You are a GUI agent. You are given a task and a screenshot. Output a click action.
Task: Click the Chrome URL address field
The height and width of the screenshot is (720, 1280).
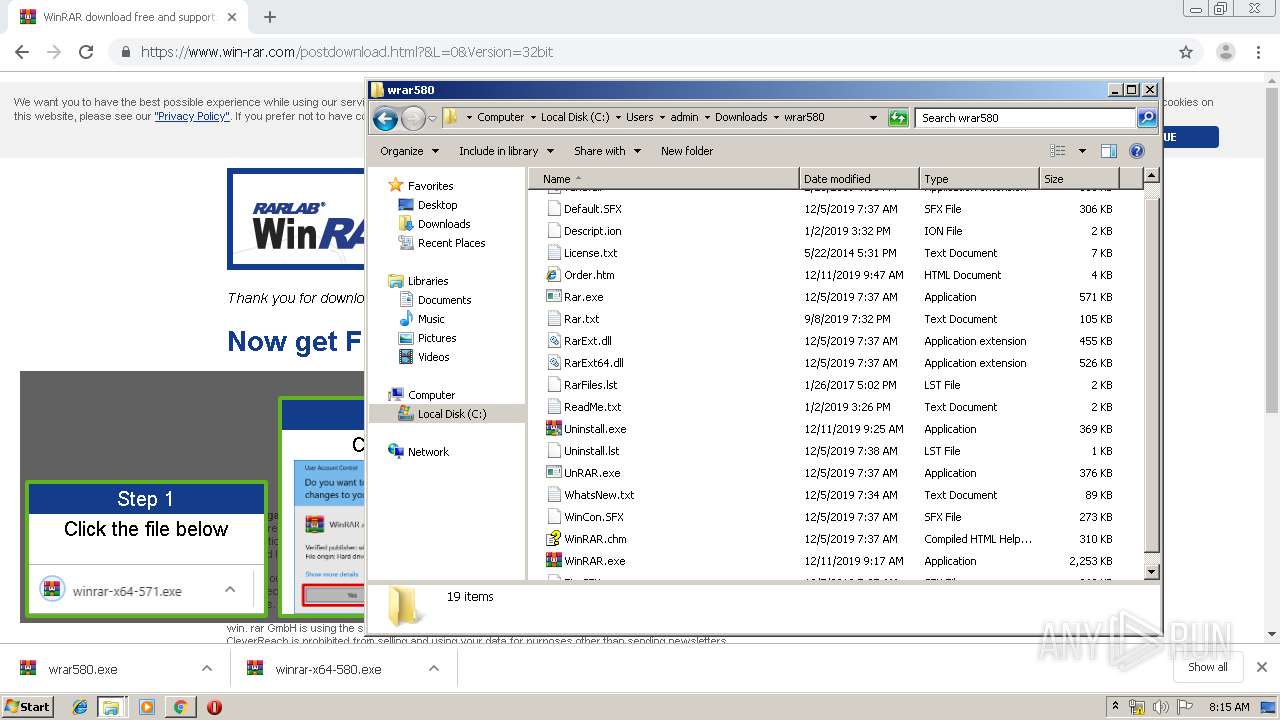(x=640, y=52)
